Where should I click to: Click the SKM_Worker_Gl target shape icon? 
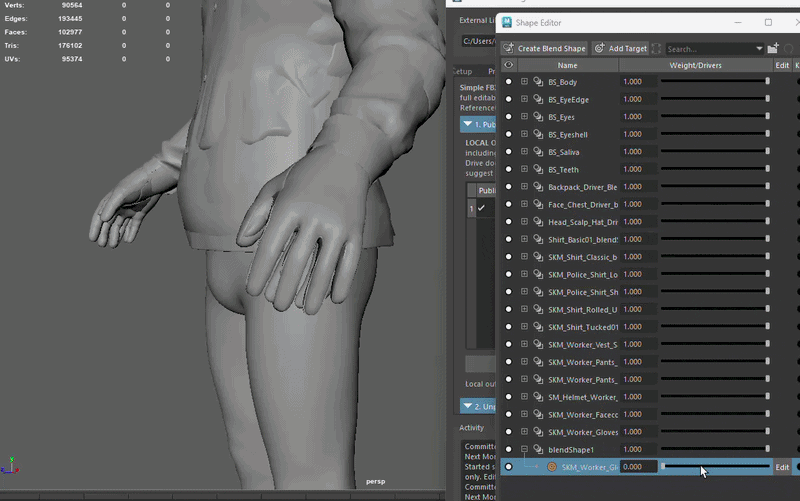(x=552, y=467)
